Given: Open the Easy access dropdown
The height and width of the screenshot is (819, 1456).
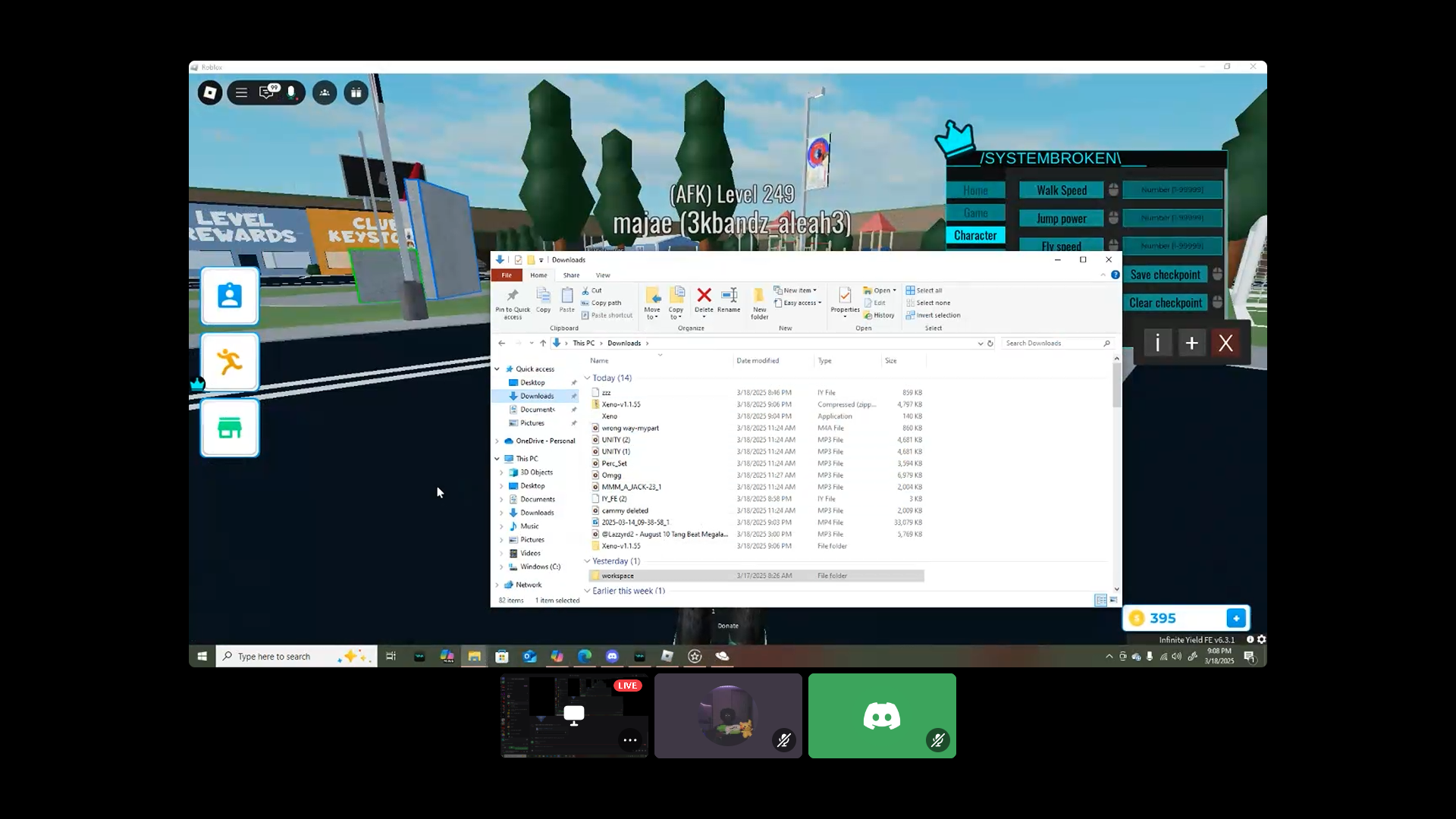Looking at the screenshot, I should click(798, 303).
